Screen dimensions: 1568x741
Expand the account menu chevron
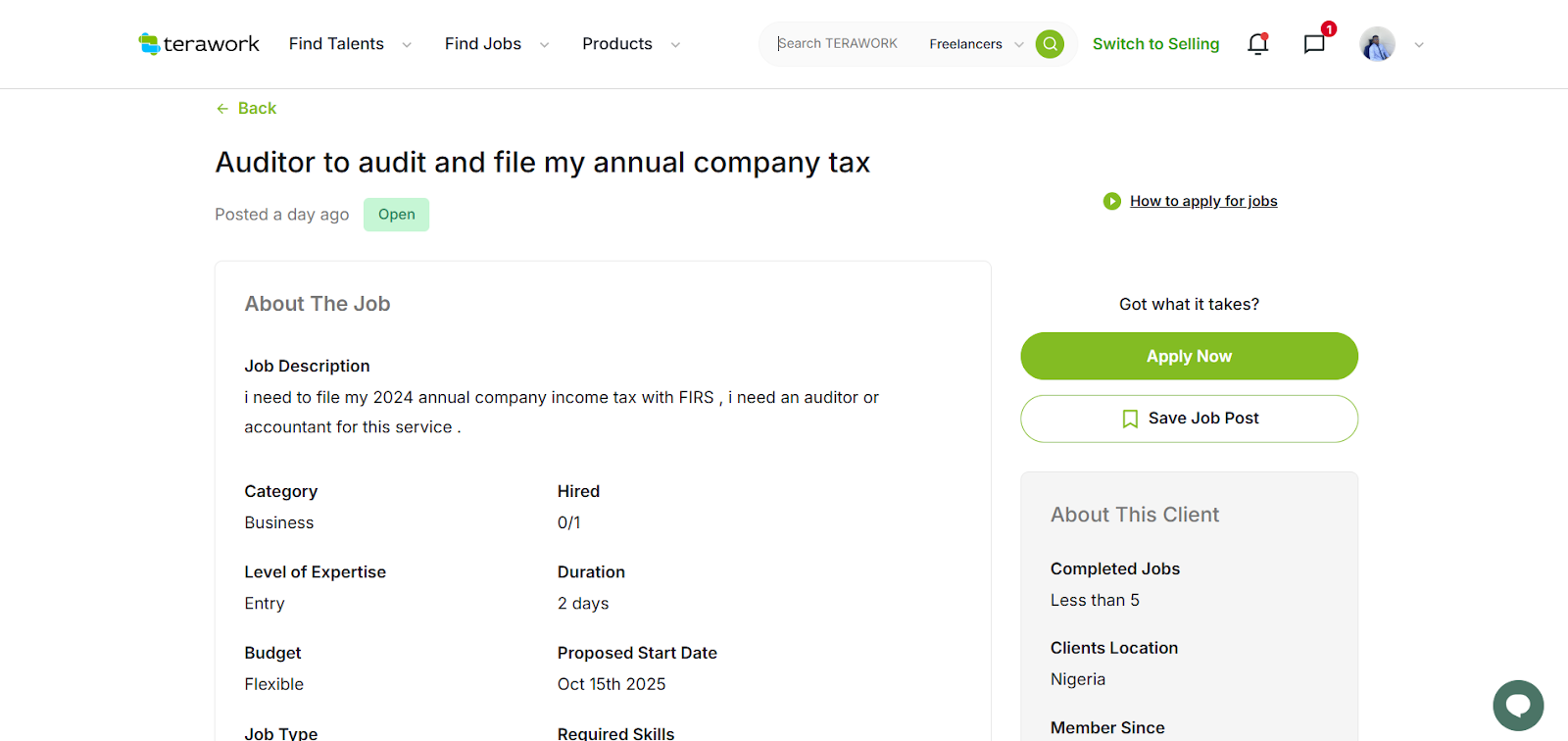[1419, 45]
